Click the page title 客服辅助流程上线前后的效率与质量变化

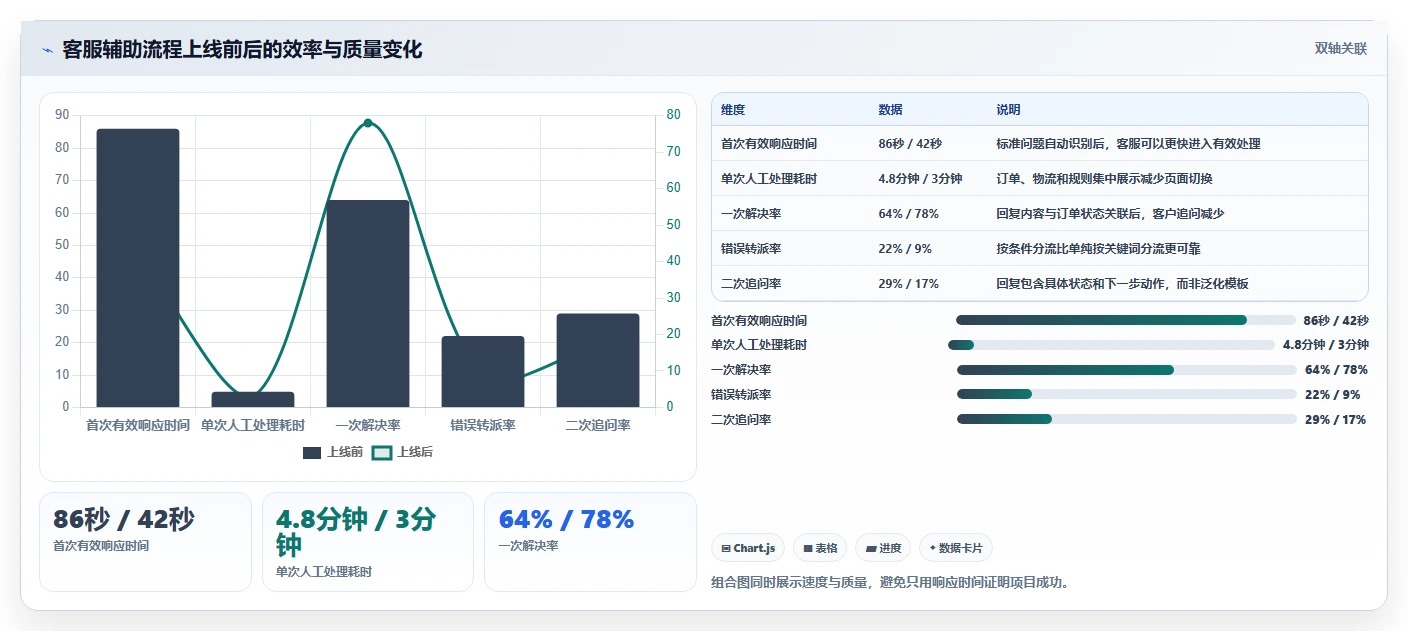242,50
